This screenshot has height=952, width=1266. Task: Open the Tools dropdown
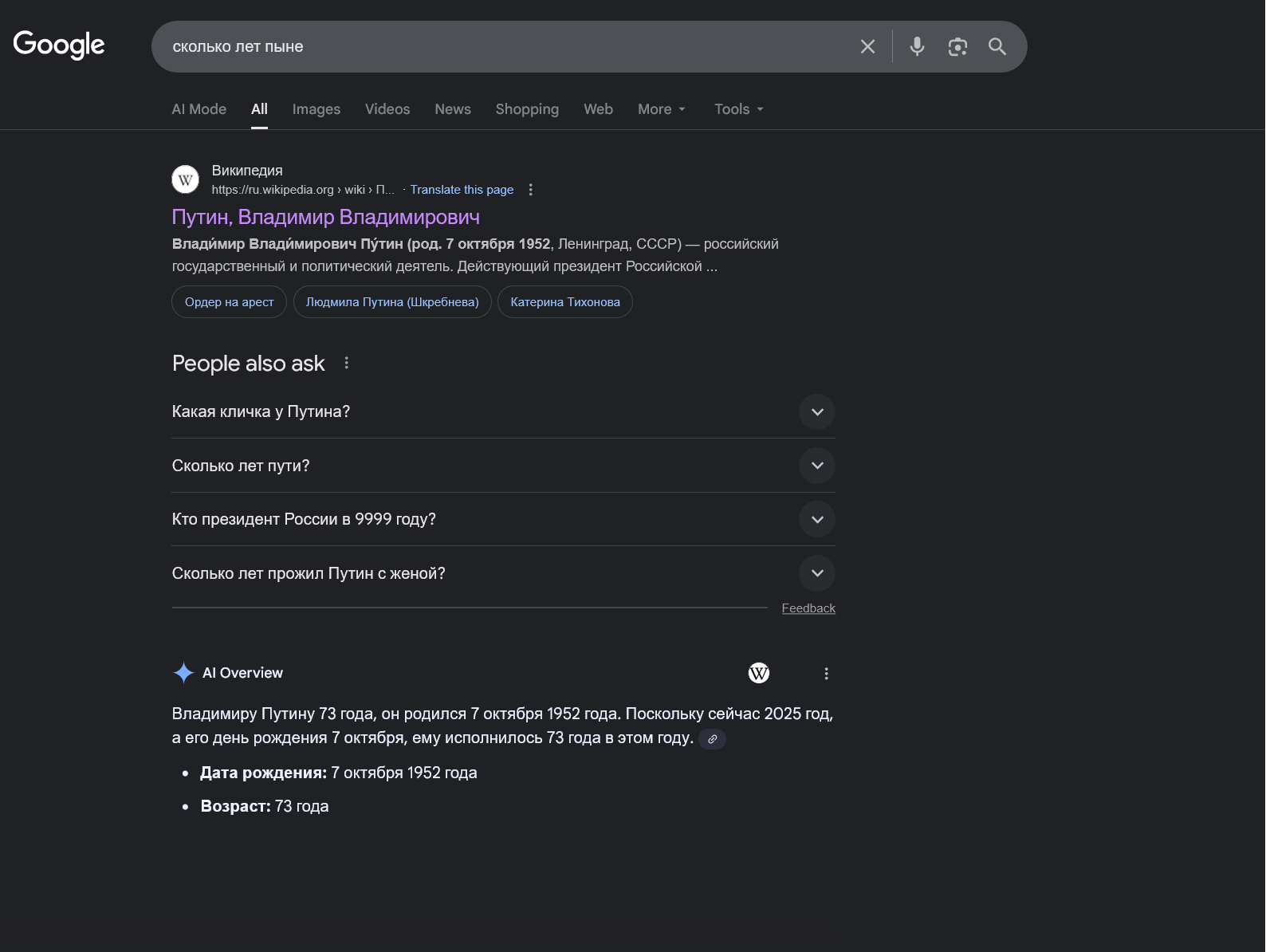click(x=738, y=109)
